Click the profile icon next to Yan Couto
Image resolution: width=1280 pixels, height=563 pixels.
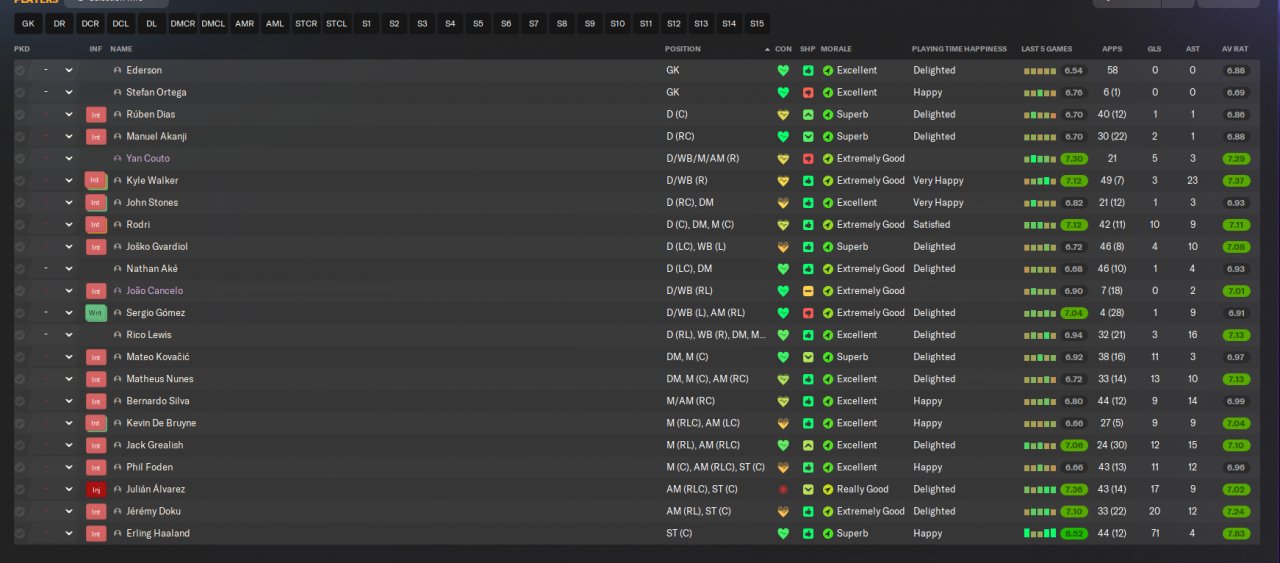[118, 159]
